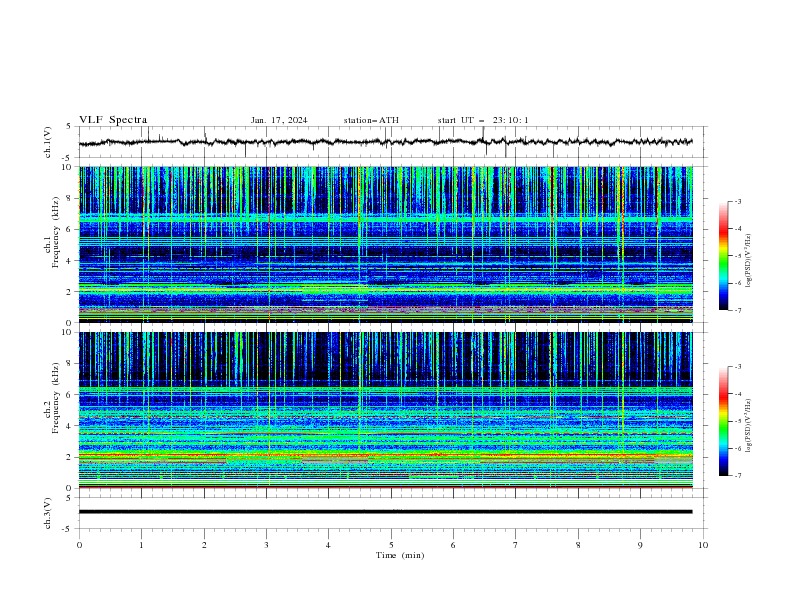
Task: Click the ch.1 "Frequency (kHz)" axis label
Action: pyautogui.click(x=55, y=232)
